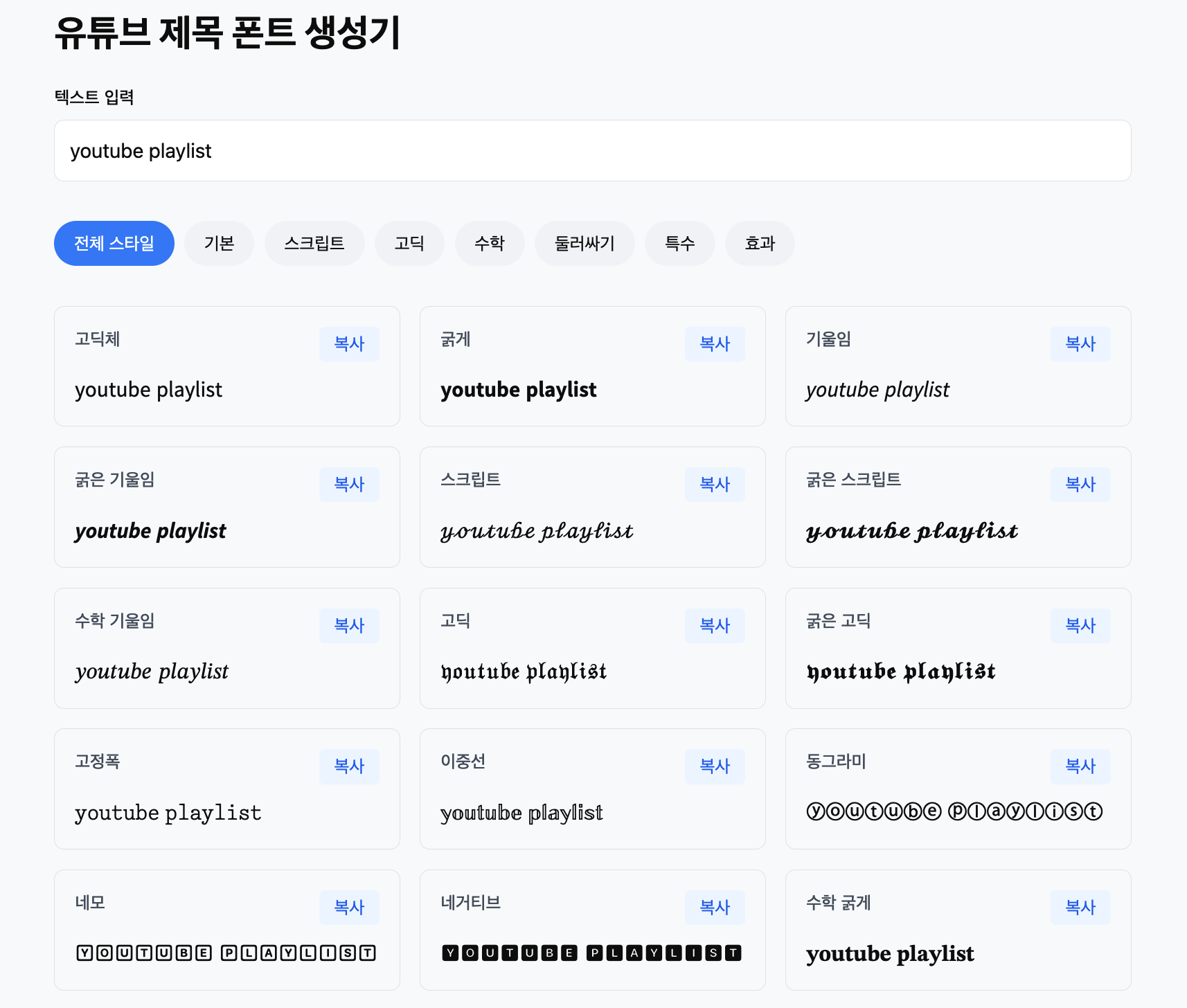Copy the 굵게 style text
Viewport: 1187px width, 1008px height.
pyautogui.click(x=715, y=343)
